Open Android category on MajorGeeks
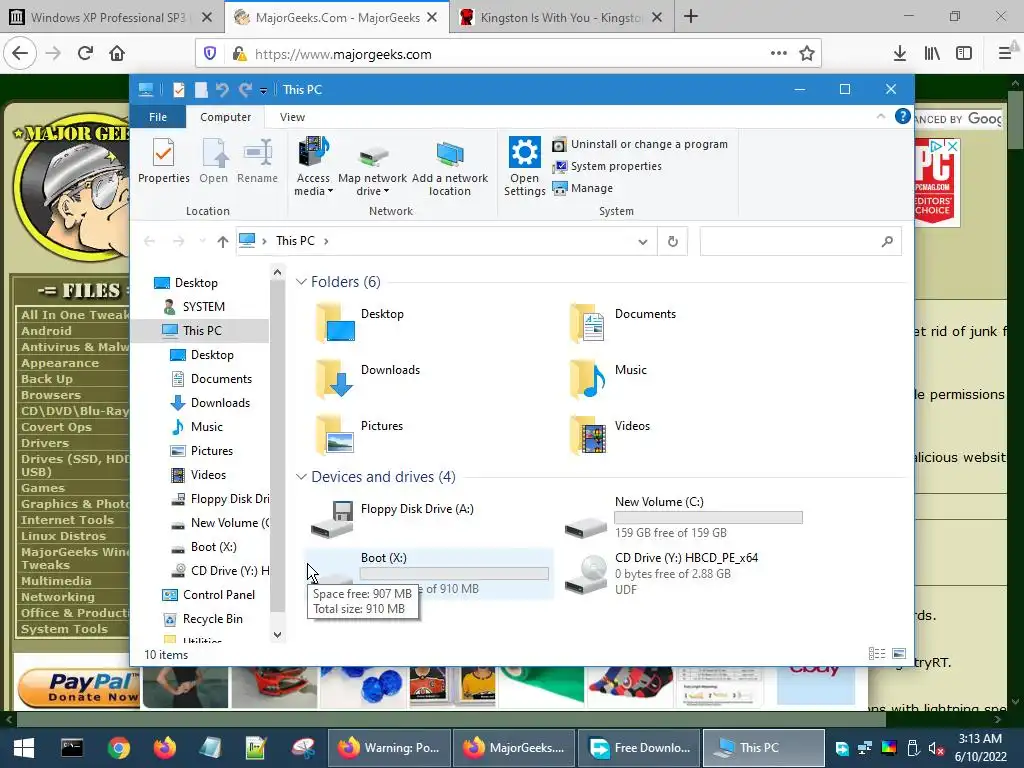Viewport: 1024px width, 768px height. coord(46,331)
